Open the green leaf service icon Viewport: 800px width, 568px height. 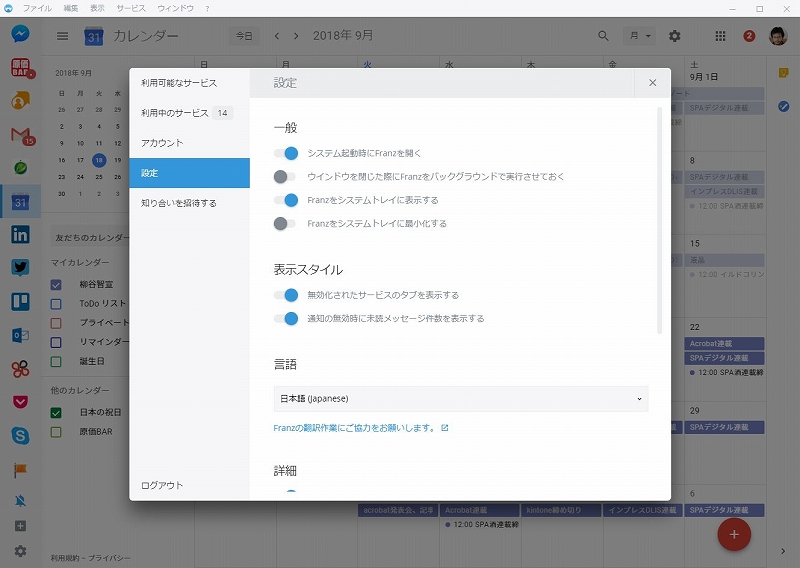click(x=20, y=167)
